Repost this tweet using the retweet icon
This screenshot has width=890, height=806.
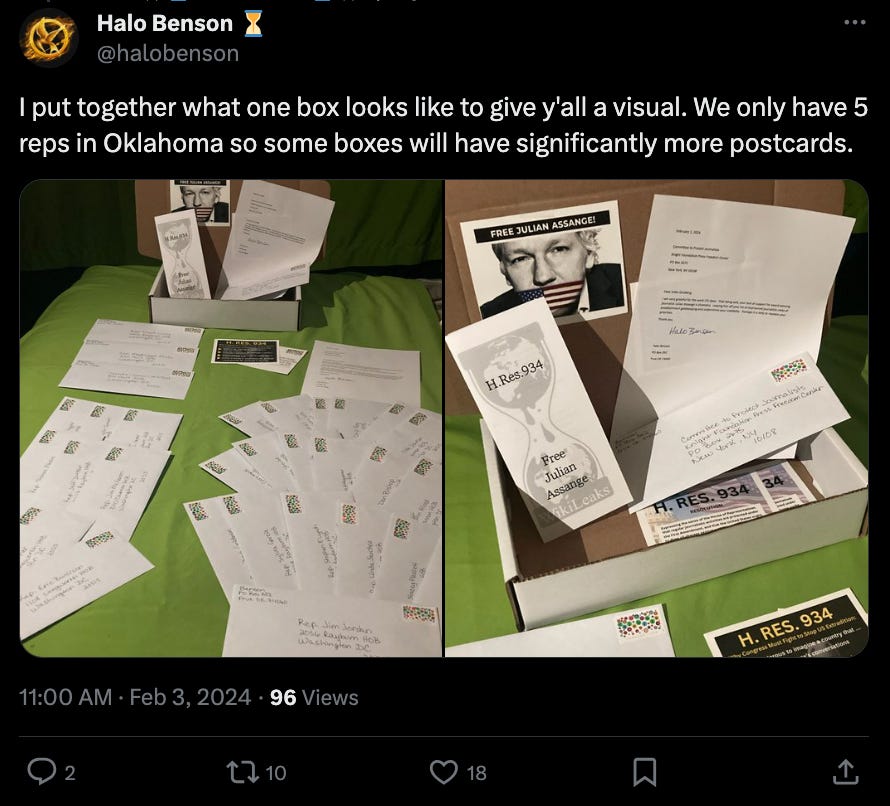243,772
